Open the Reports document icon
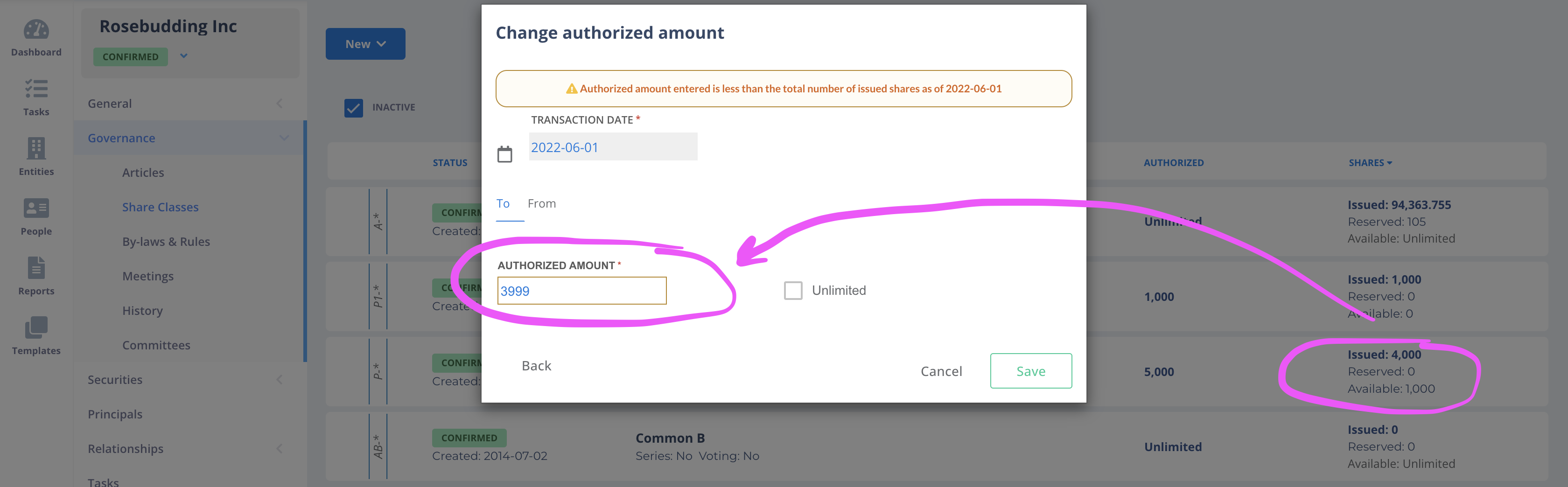Viewport: 1568px width, 487px height. tap(36, 268)
